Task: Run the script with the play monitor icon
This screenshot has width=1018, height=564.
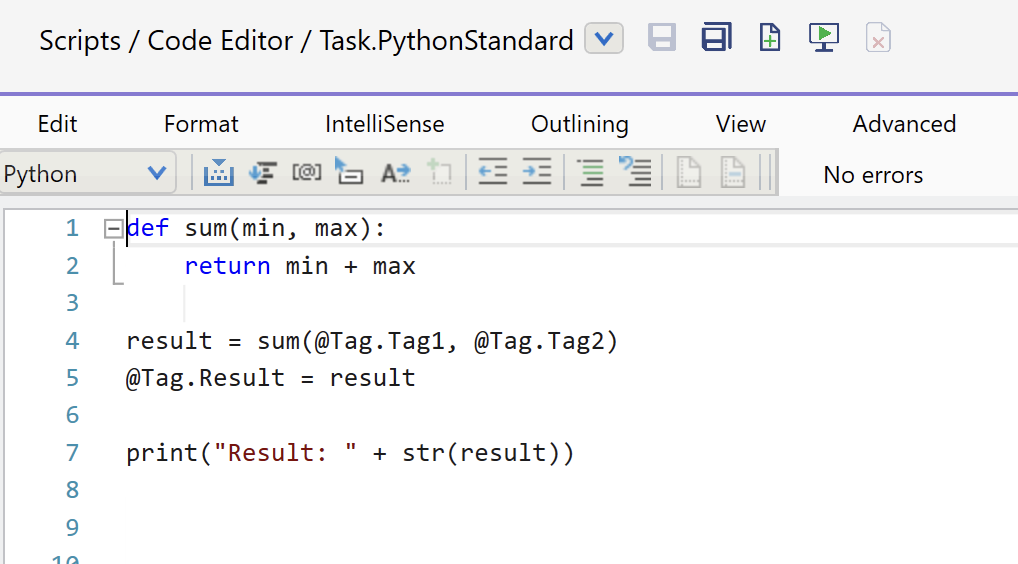Action: click(x=823, y=38)
